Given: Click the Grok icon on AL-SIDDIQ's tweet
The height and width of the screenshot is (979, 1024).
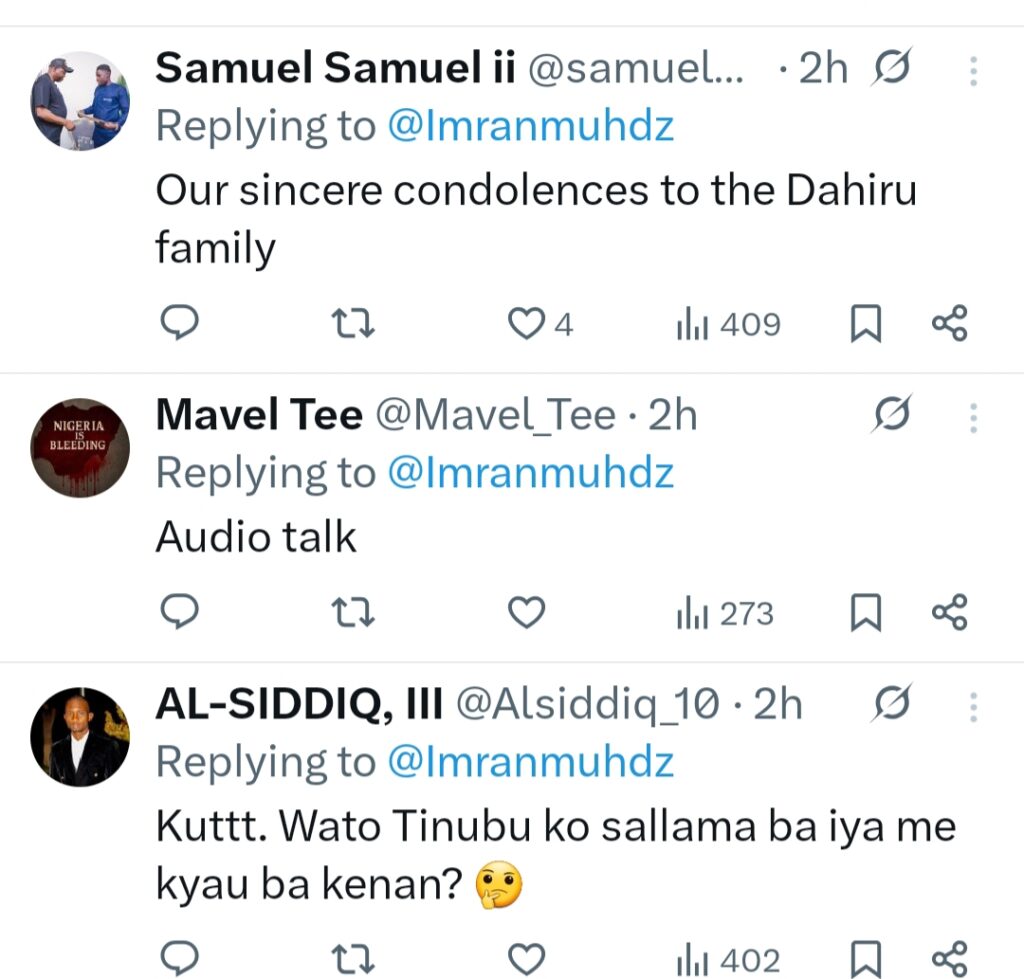Looking at the screenshot, I should pos(890,706).
